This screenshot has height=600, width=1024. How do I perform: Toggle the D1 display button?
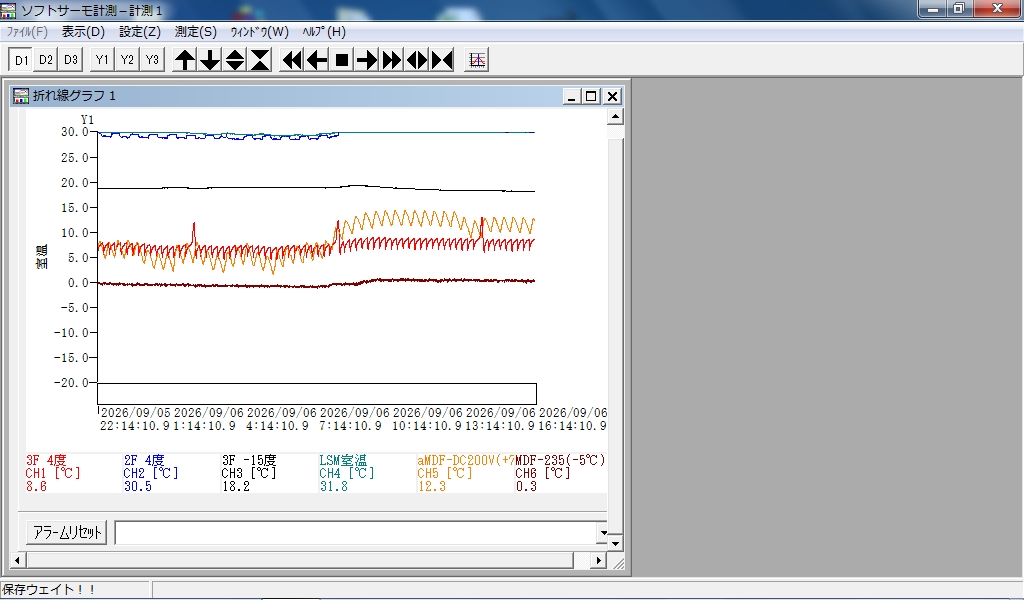(x=21, y=60)
